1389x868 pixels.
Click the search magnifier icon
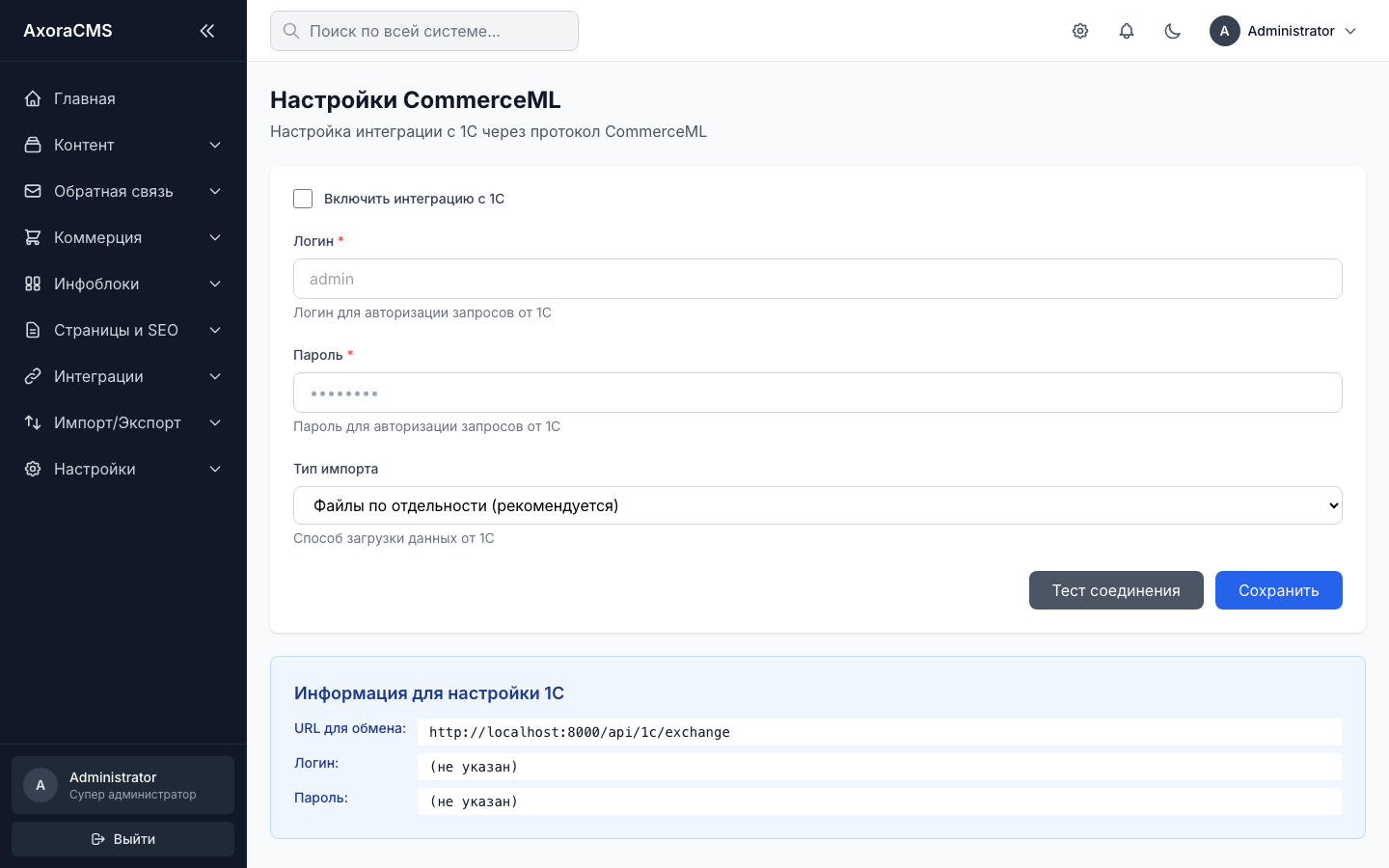290,31
